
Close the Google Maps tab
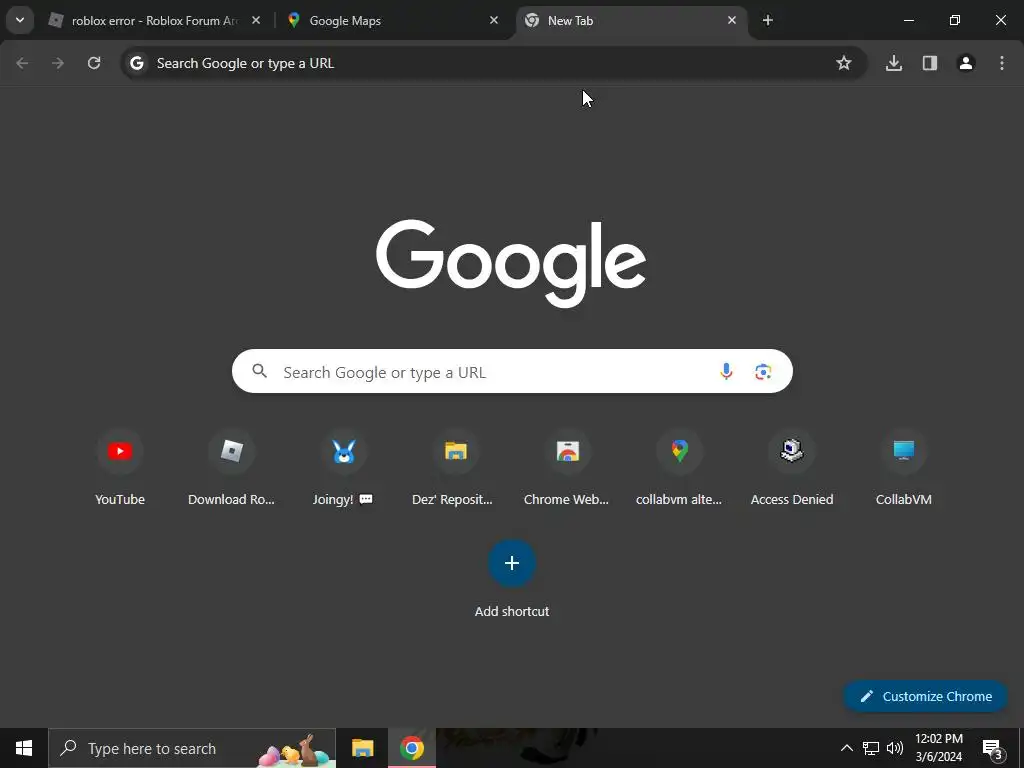click(x=494, y=20)
